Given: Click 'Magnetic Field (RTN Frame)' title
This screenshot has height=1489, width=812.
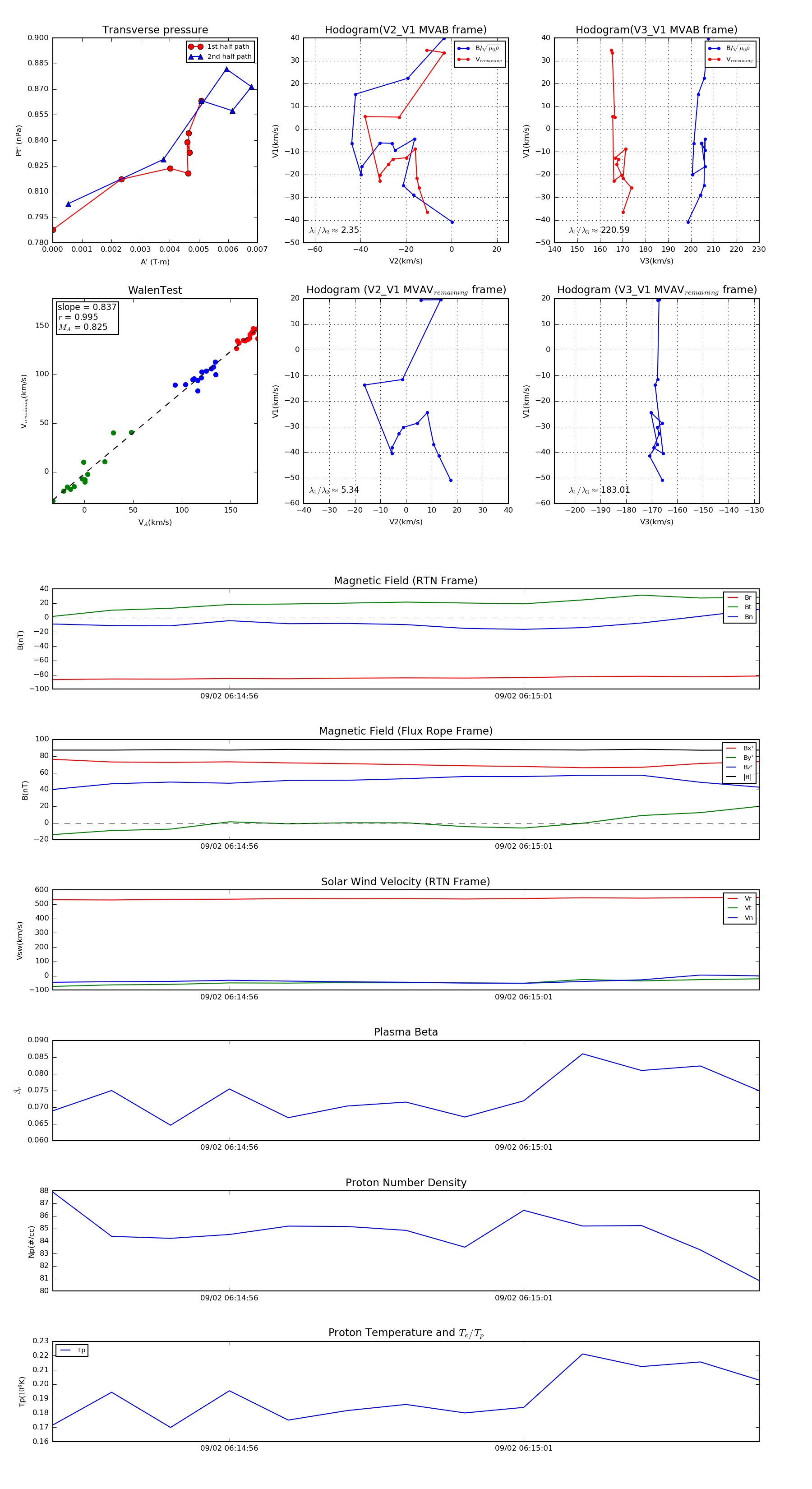Looking at the screenshot, I should tap(406, 581).
